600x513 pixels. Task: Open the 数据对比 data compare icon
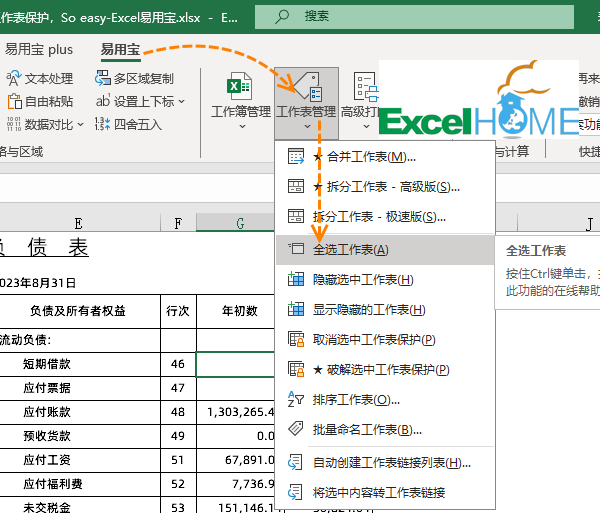(x=14, y=124)
